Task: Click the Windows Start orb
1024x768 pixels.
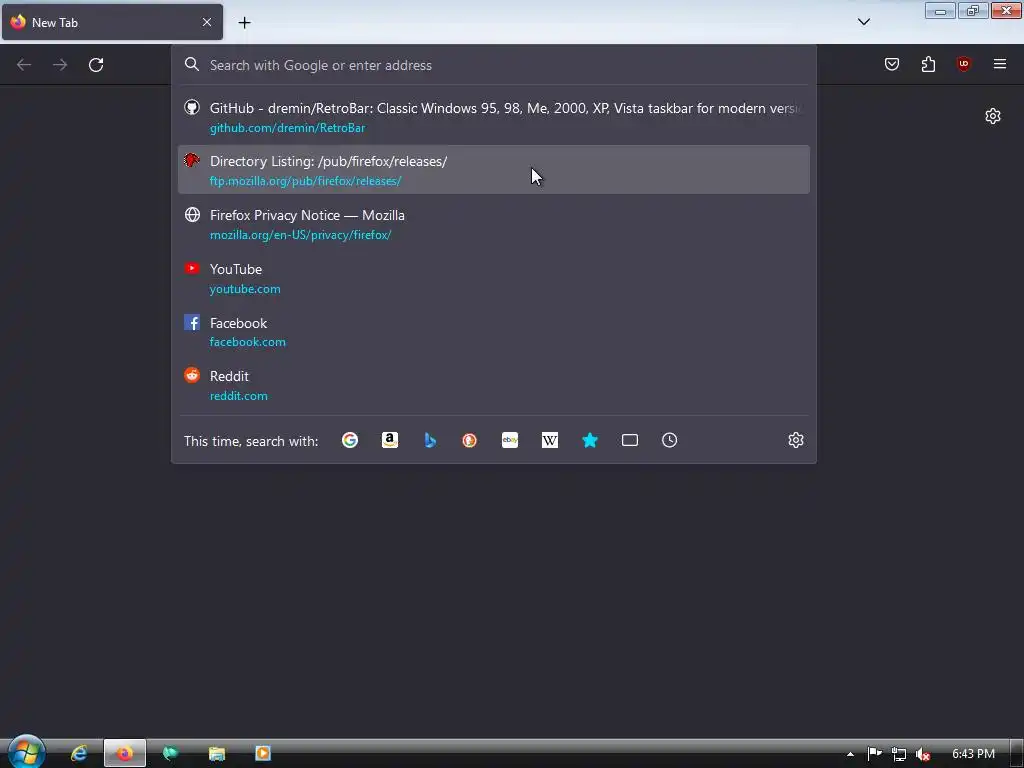Action: [x=27, y=751]
